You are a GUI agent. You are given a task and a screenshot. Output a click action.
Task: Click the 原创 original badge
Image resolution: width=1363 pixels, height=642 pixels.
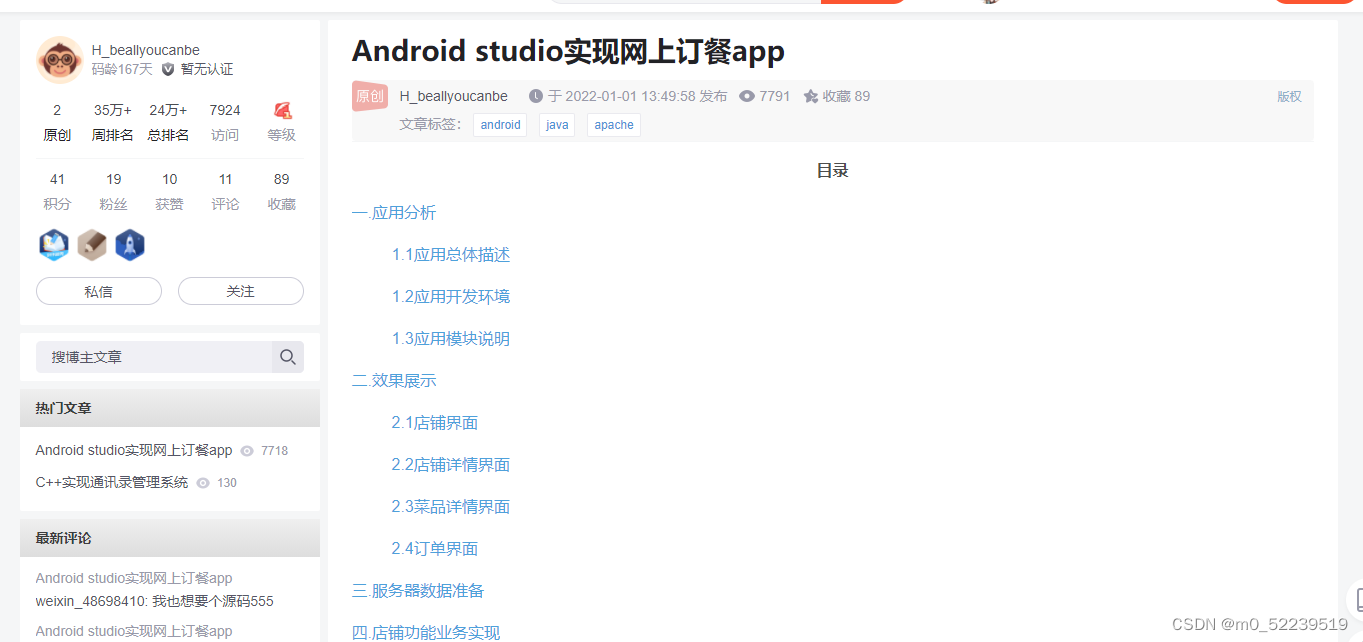click(x=370, y=96)
